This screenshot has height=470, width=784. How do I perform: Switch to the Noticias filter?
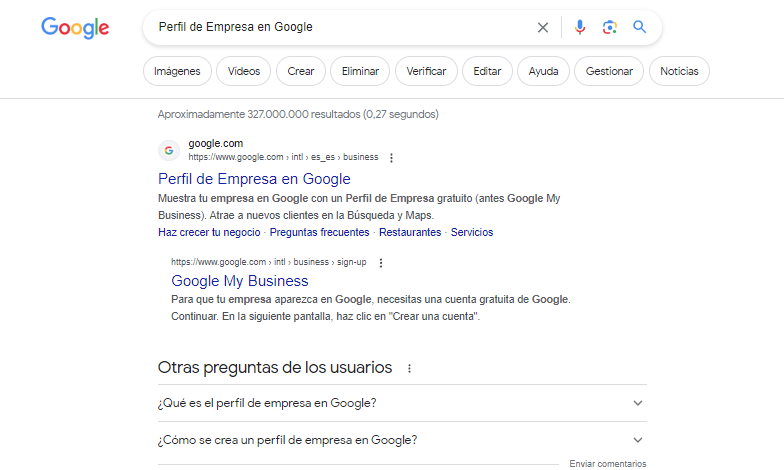[x=679, y=71]
